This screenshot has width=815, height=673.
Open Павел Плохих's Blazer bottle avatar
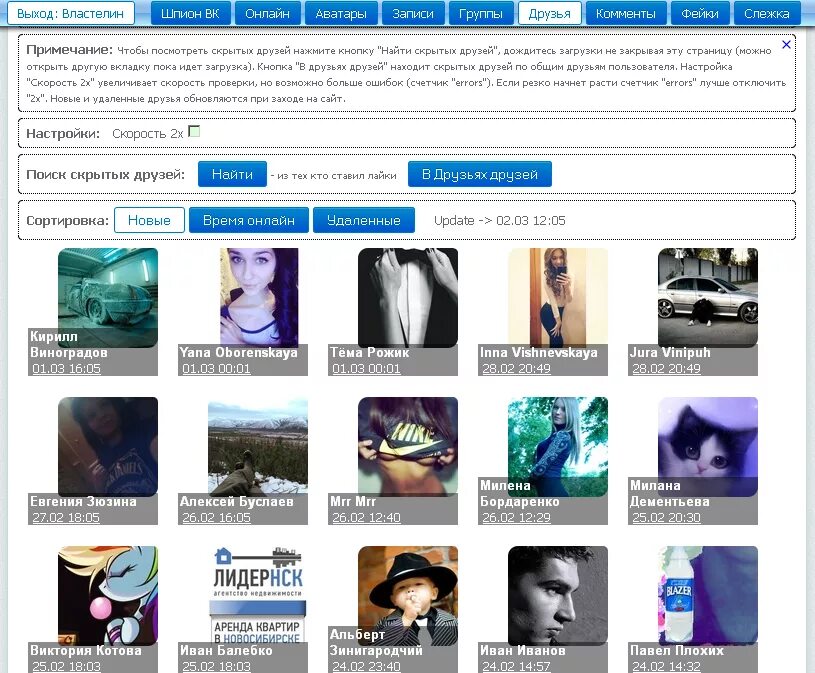[708, 596]
